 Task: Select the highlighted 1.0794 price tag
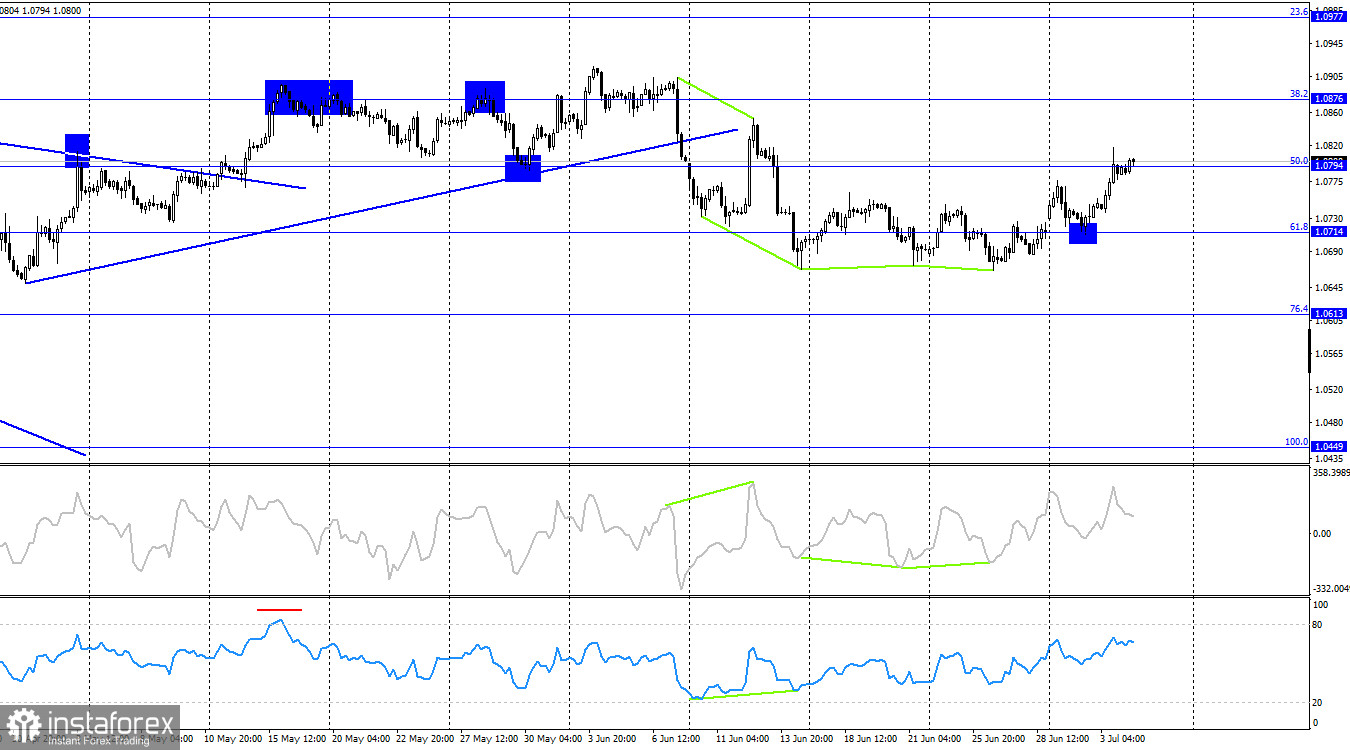click(1329, 166)
